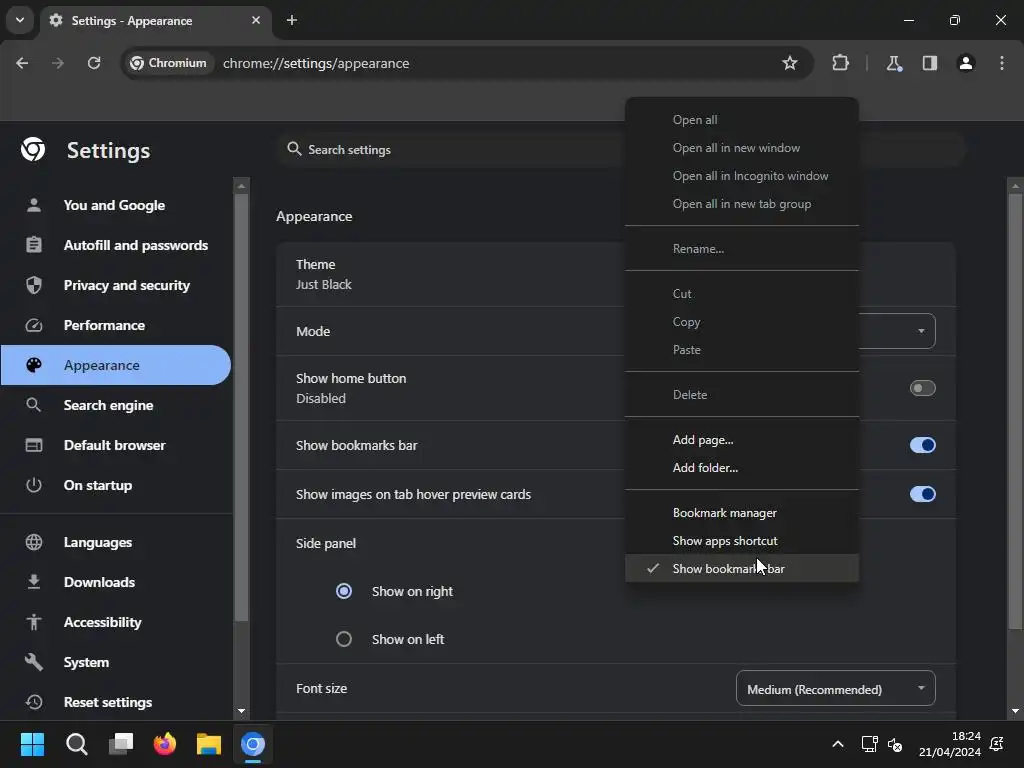Uncheck Show bookmarks bar menu item
The height and width of the screenshot is (768, 1024).
pyautogui.click(x=742, y=569)
